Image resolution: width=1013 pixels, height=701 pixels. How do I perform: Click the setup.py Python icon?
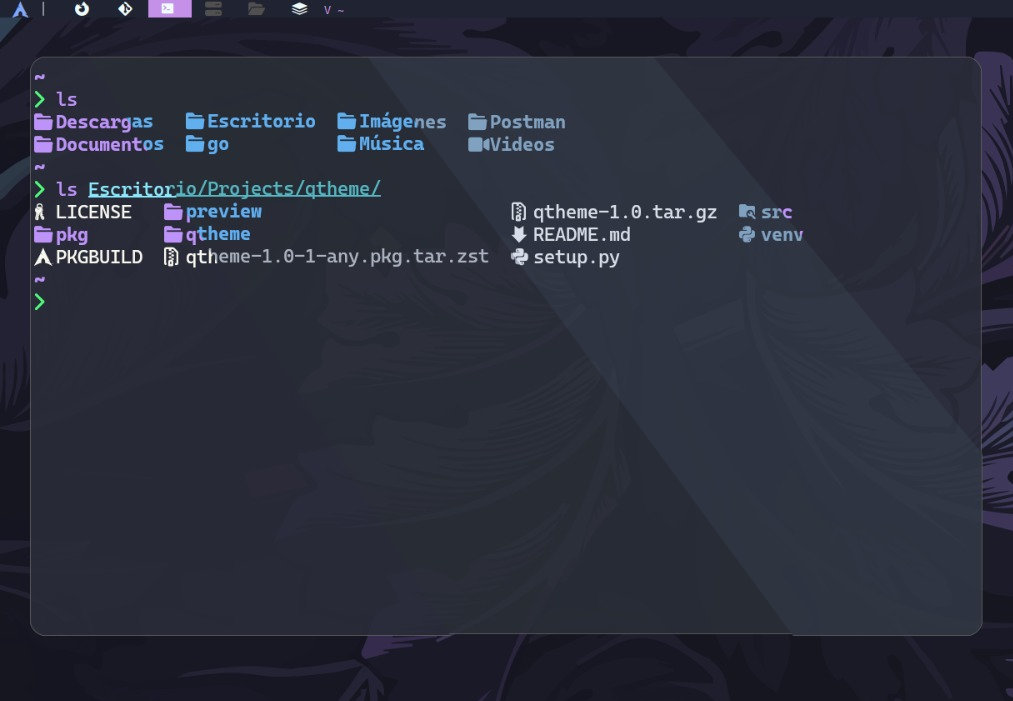519,257
